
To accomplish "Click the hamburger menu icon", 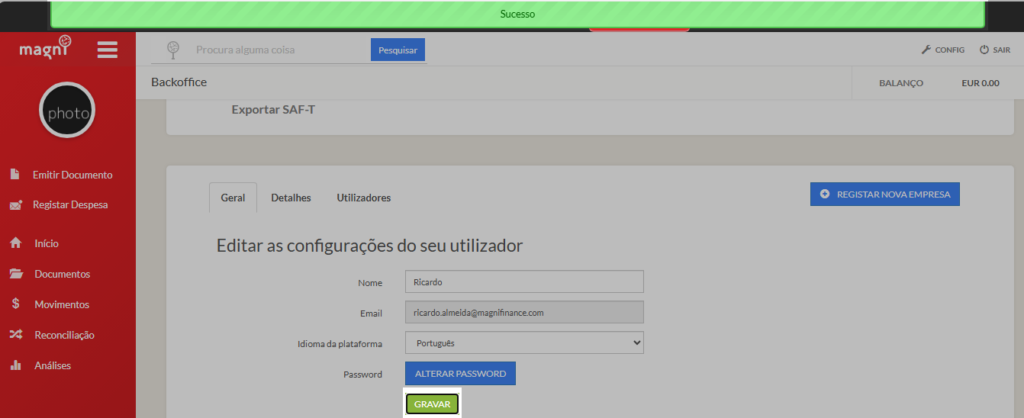I will click(107, 49).
